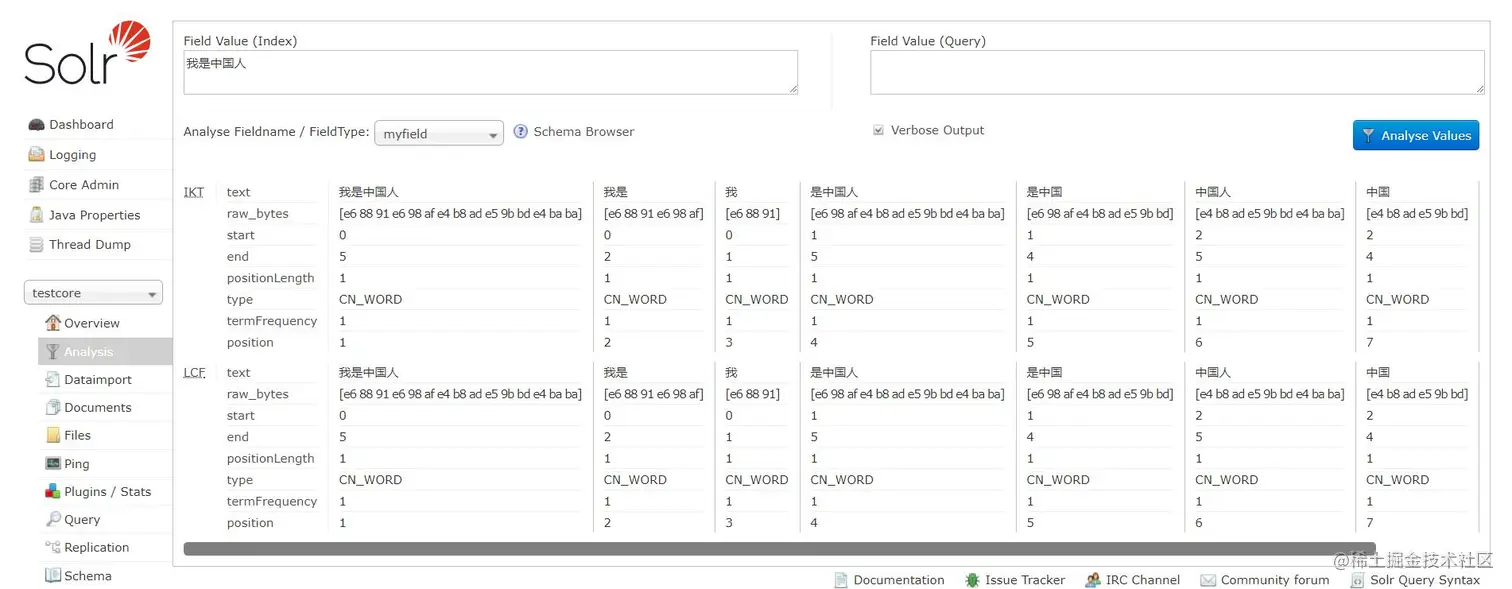Open the testcore core selector dropdown
Screen dimensions: 1512x589
pos(93,292)
